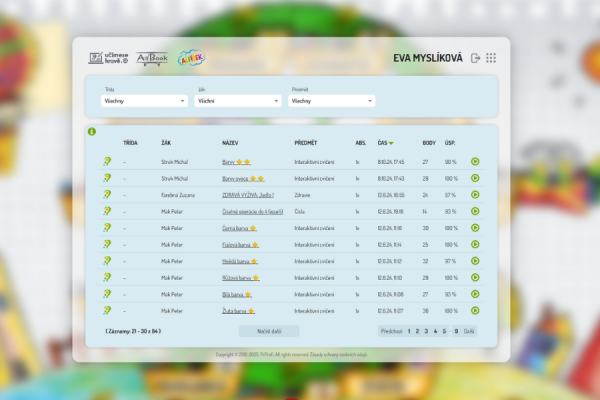Click the row icon for Žlutá barva

[x=107, y=310]
